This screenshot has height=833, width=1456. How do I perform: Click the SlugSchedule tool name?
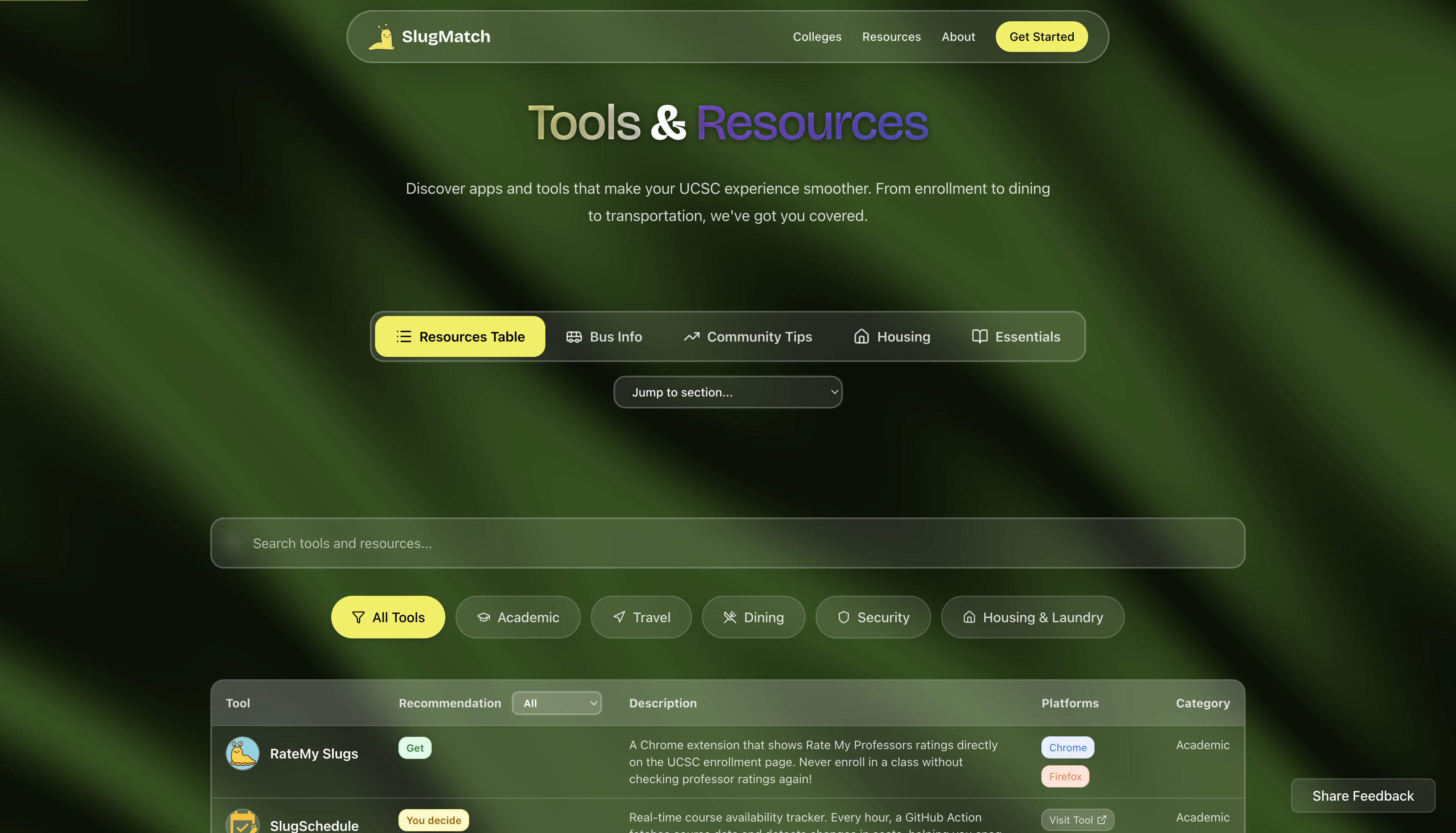tap(314, 826)
